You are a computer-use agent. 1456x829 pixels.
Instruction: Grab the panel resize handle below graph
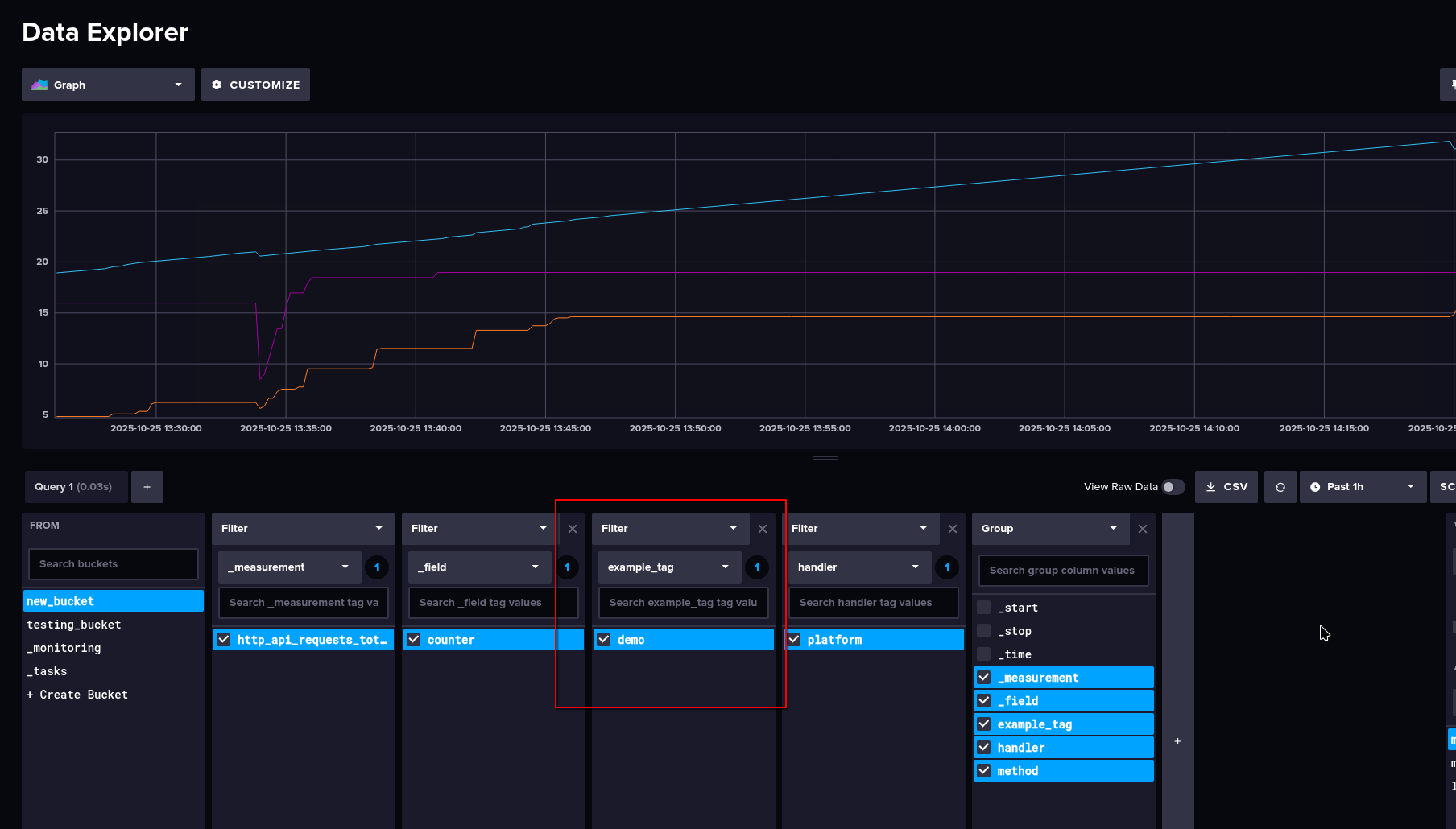pos(825,458)
